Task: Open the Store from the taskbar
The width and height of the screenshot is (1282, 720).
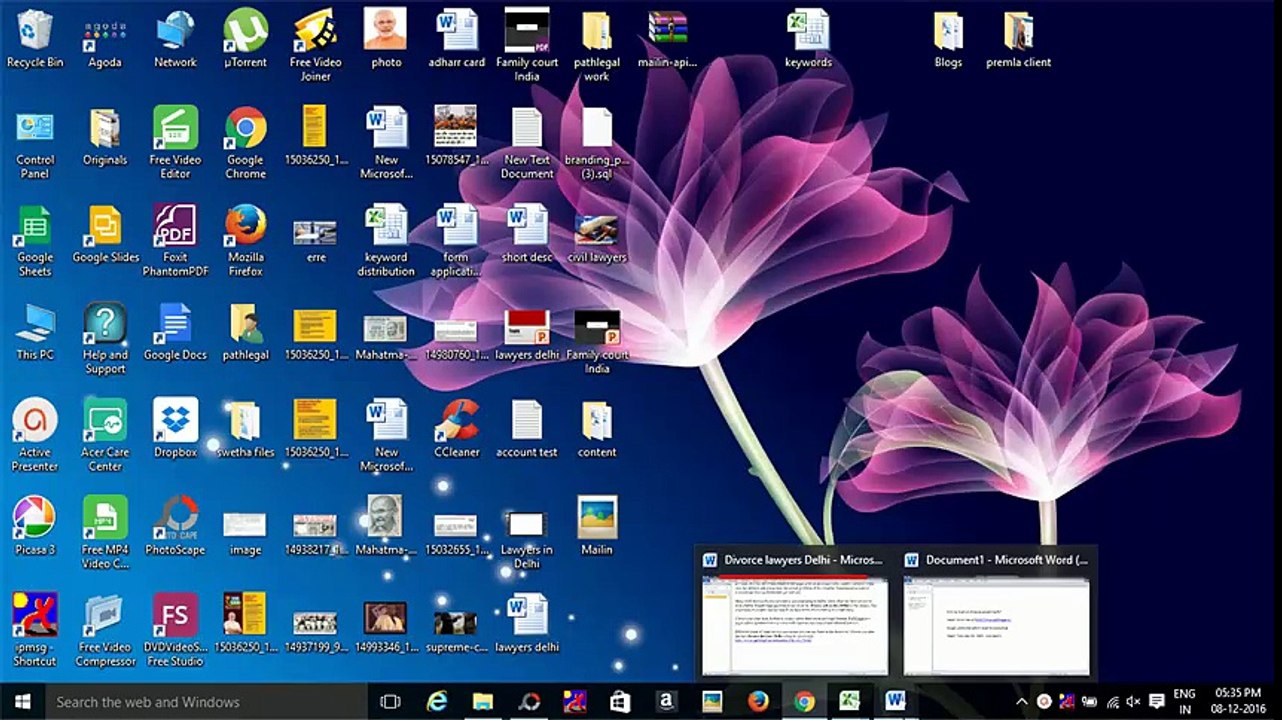Action: [620, 701]
